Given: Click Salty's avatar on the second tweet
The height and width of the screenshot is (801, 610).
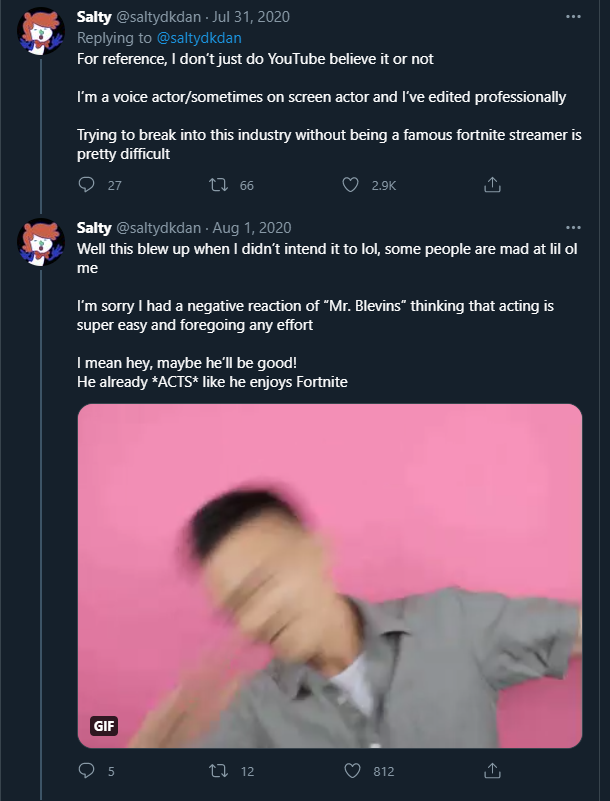Looking at the screenshot, I should pos(41,242).
